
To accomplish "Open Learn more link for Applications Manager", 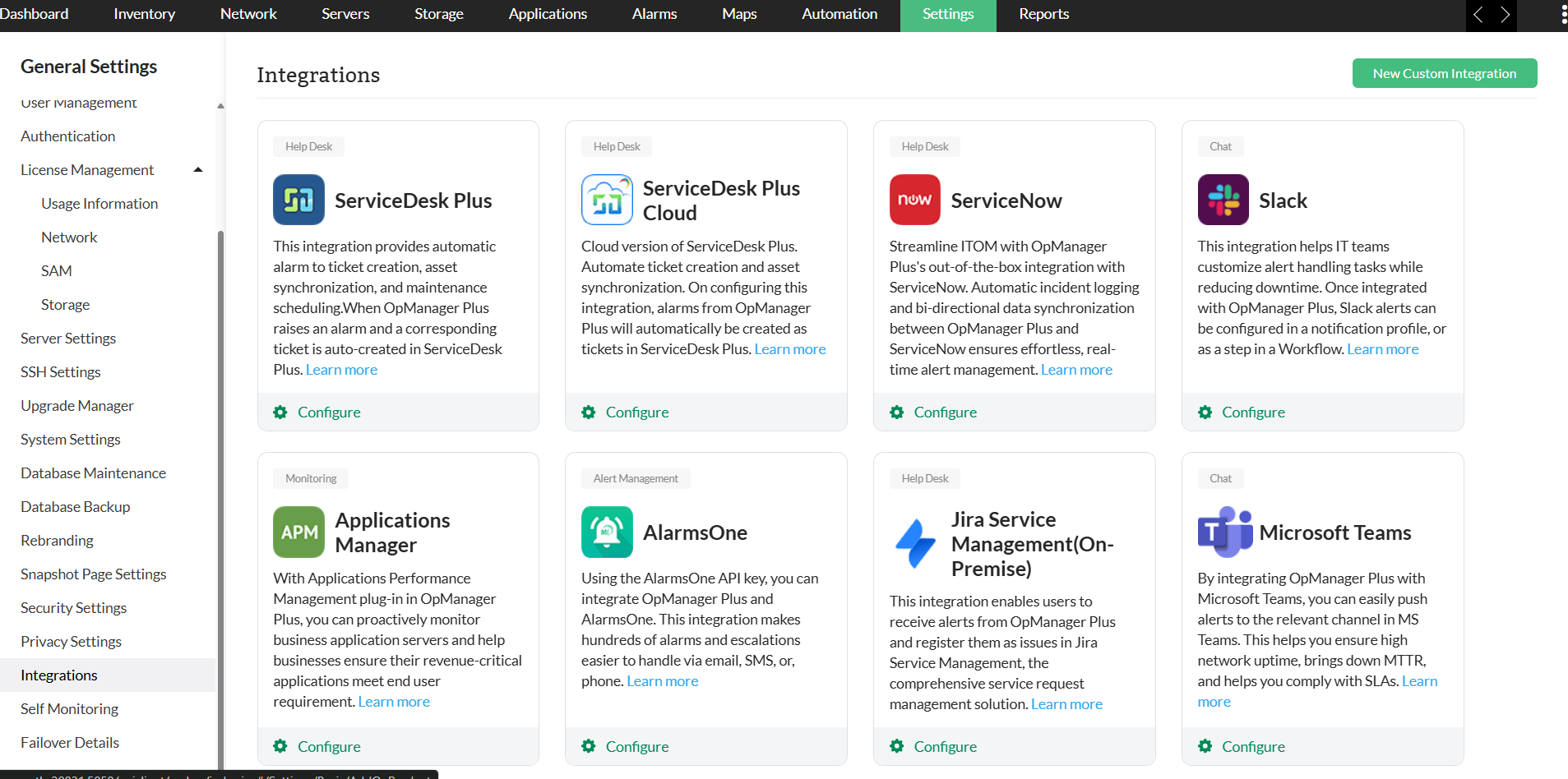I will [394, 702].
